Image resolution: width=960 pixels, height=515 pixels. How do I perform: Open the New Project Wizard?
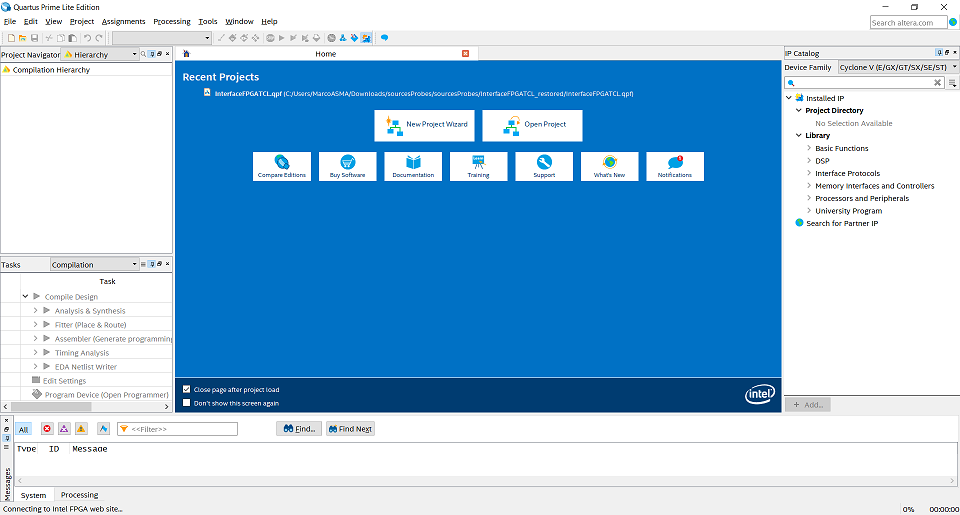click(x=424, y=125)
